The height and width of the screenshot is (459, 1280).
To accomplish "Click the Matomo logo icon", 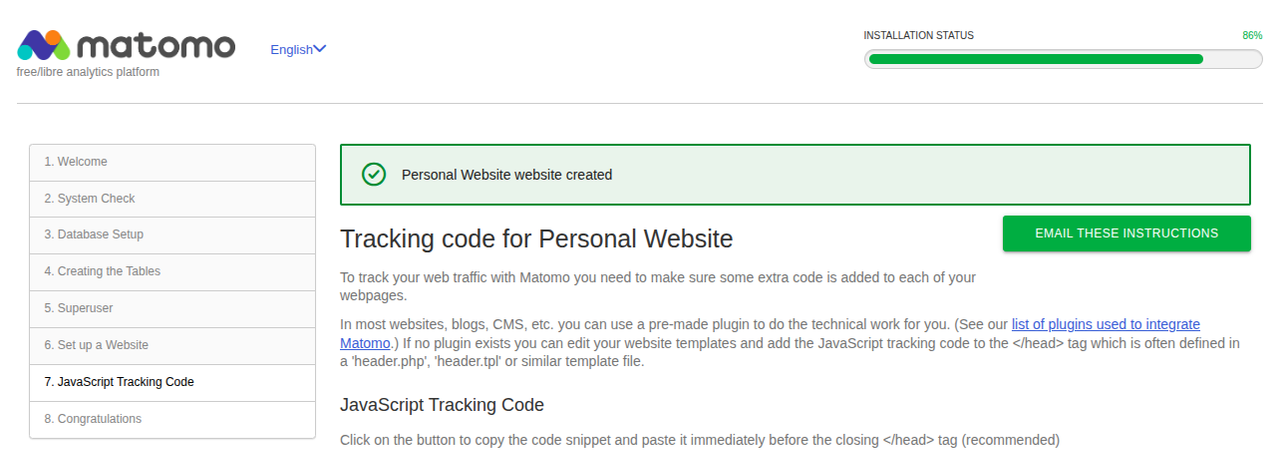I will [43, 45].
